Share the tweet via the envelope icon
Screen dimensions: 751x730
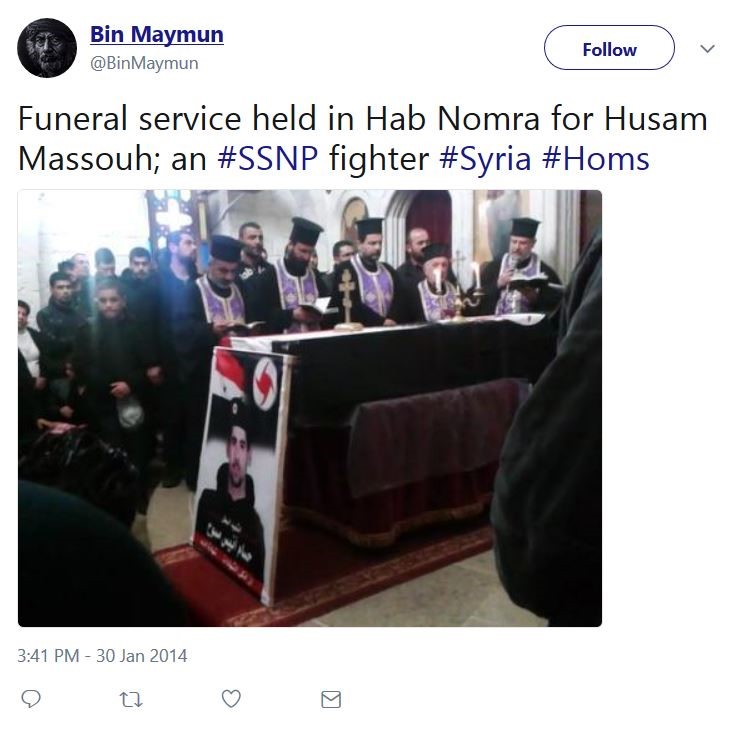[331, 699]
